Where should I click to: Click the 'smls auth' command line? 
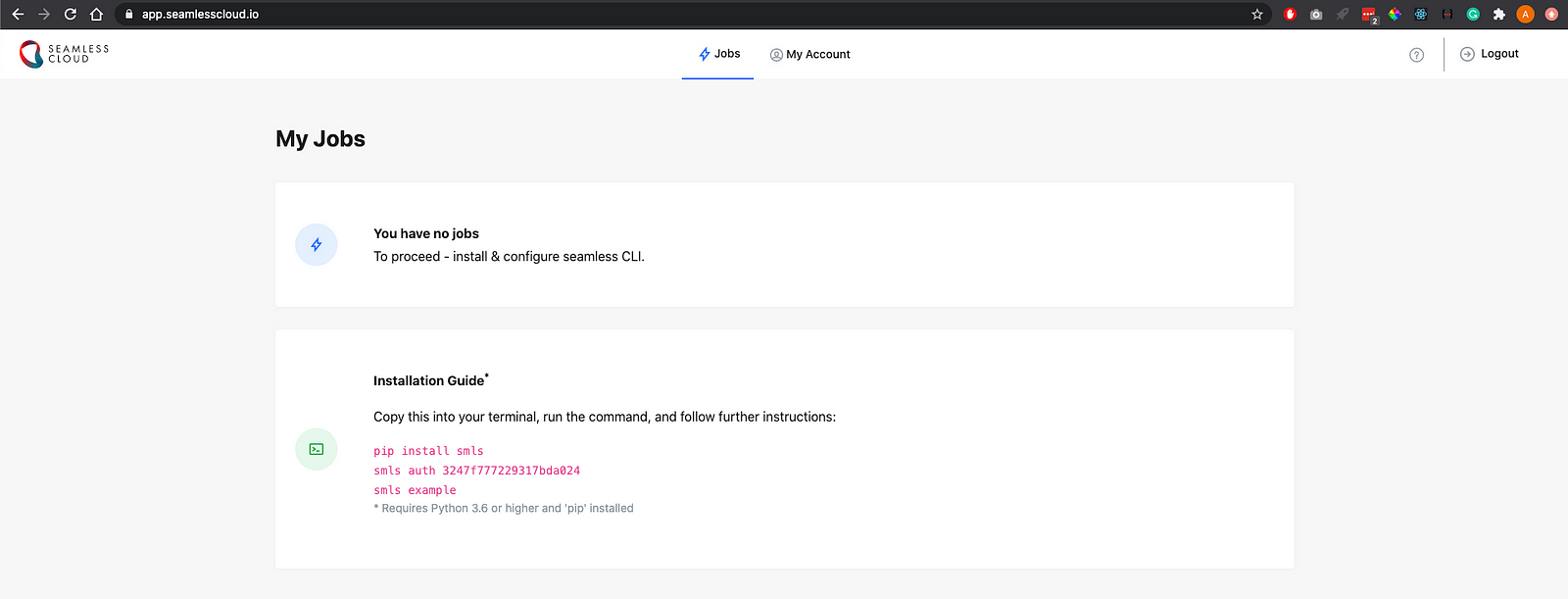476,471
